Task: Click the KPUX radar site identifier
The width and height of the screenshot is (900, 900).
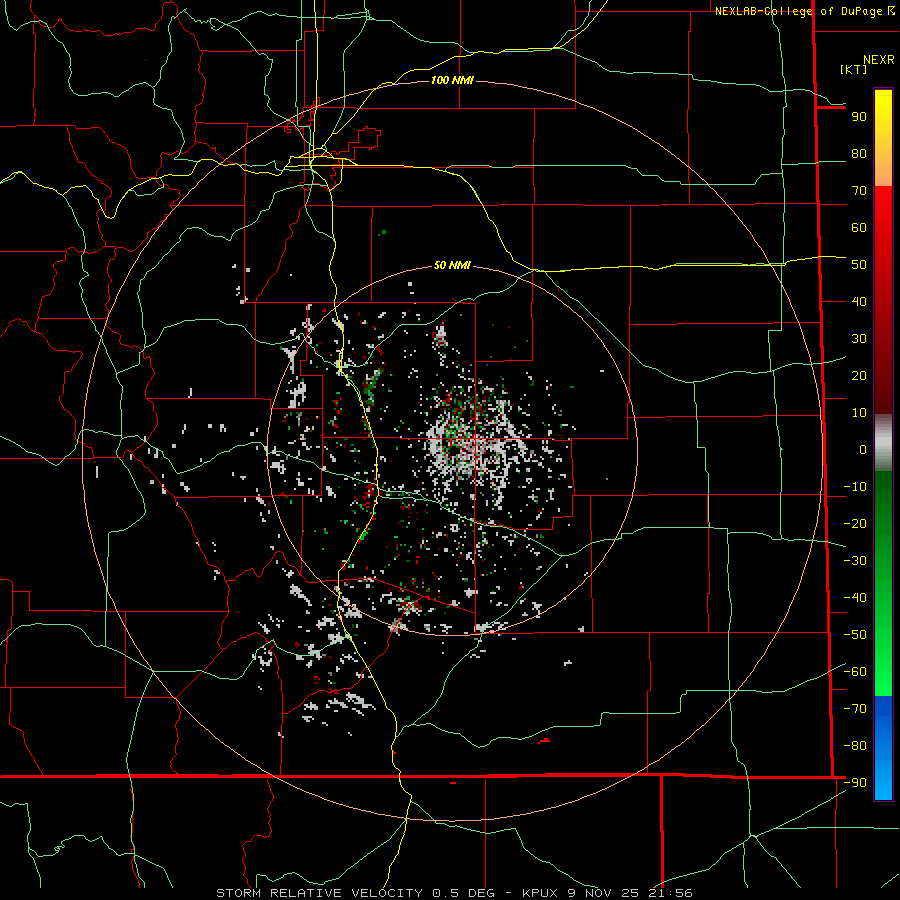Action: pyautogui.click(x=540, y=893)
